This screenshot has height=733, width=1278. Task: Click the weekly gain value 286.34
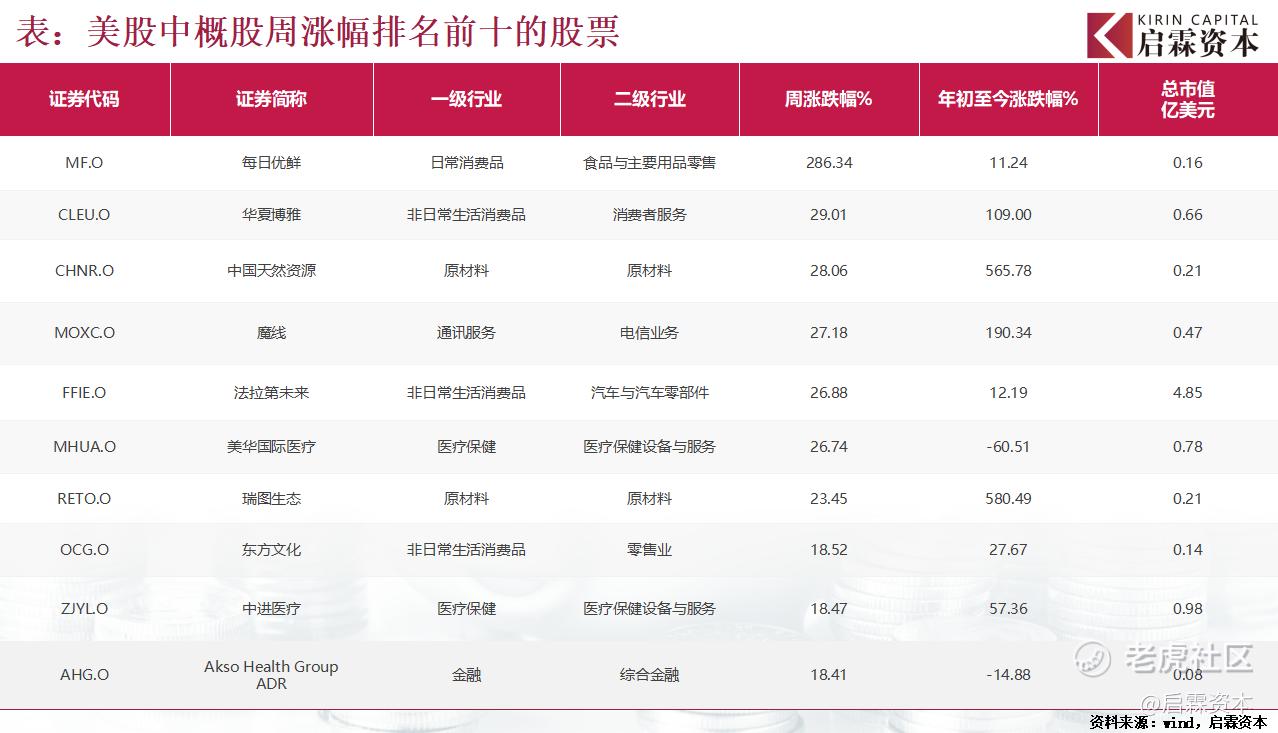point(829,162)
